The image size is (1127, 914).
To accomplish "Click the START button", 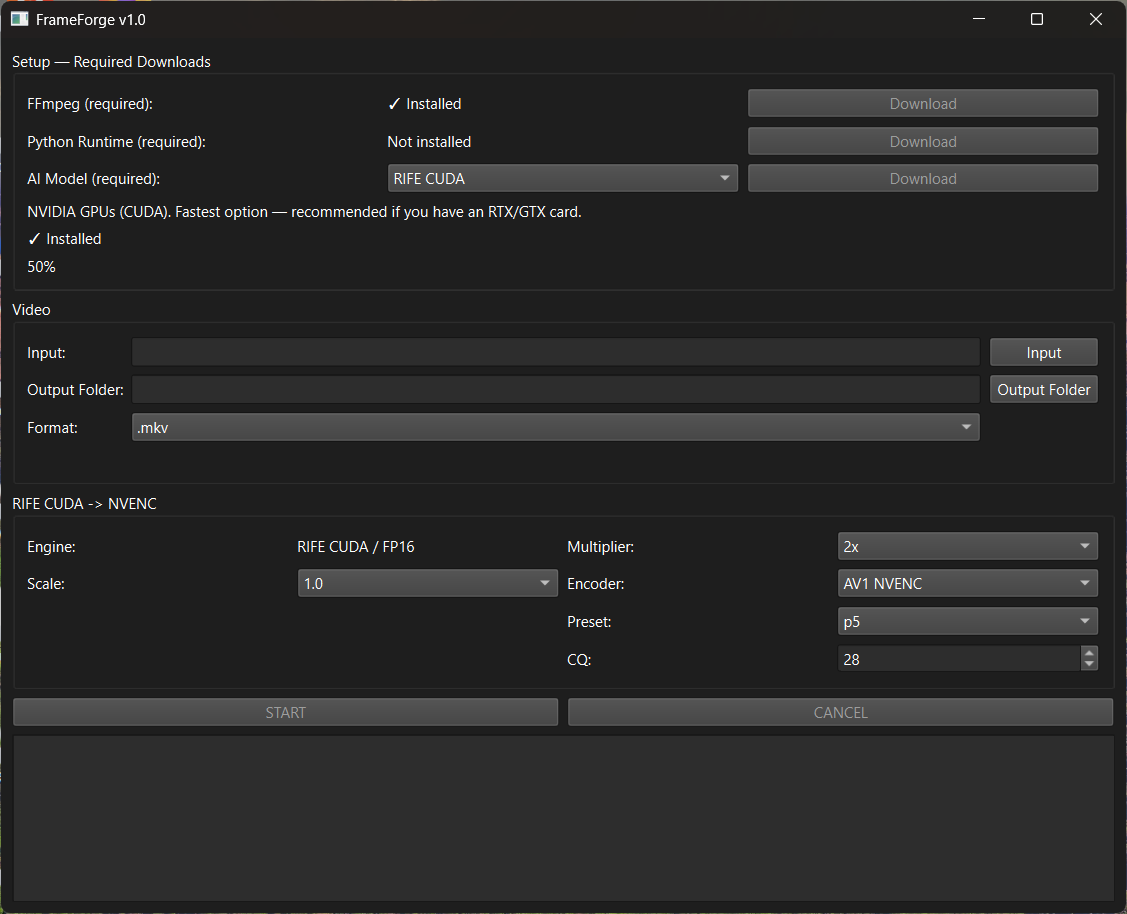I will click(x=285, y=712).
